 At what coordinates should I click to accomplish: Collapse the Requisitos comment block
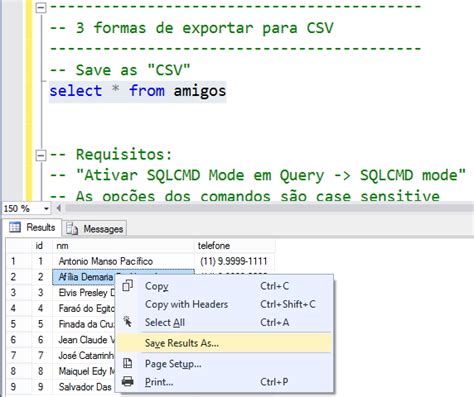tap(41, 155)
